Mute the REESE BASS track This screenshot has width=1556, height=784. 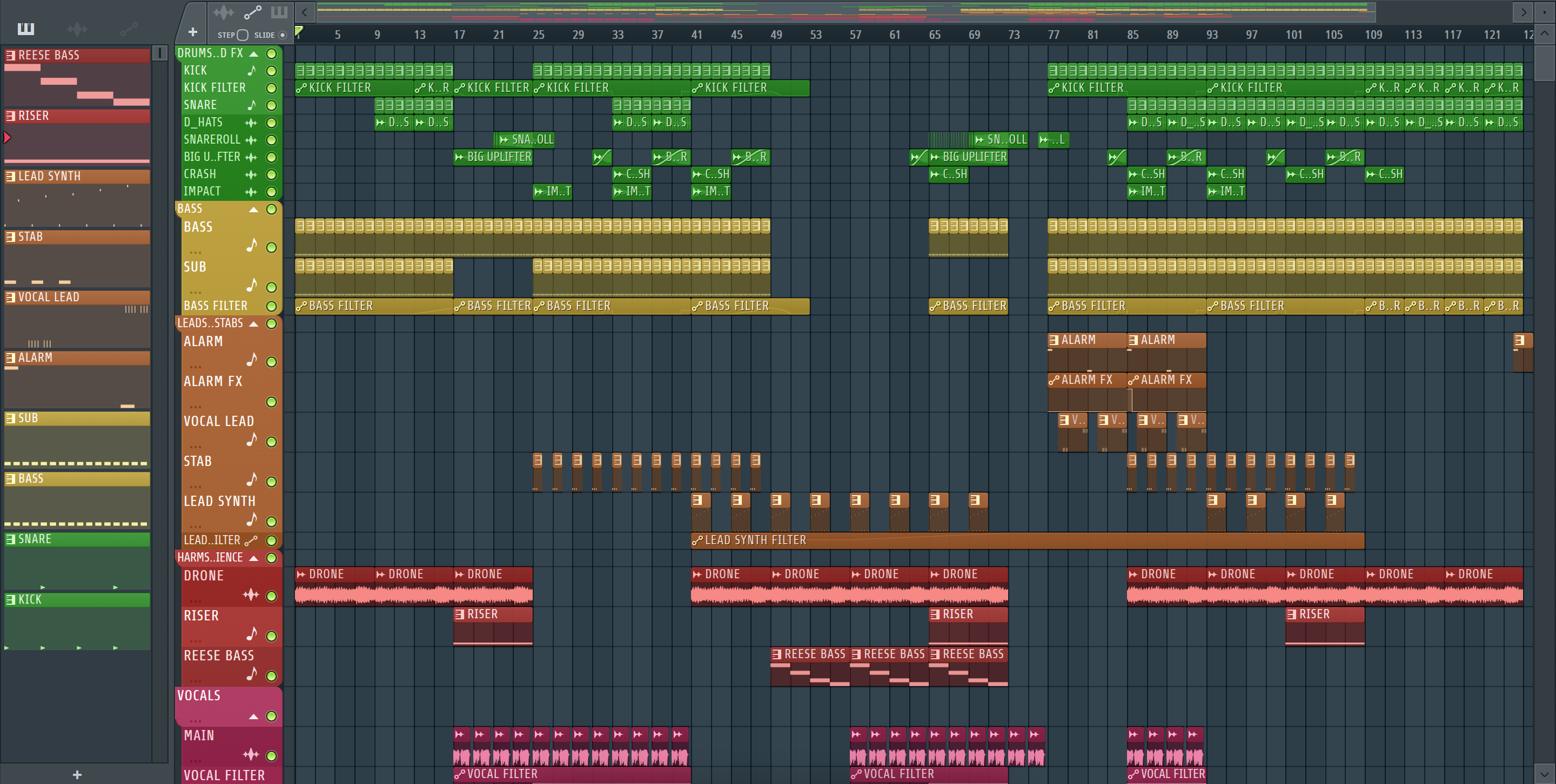pyautogui.click(x=272, y=676)
